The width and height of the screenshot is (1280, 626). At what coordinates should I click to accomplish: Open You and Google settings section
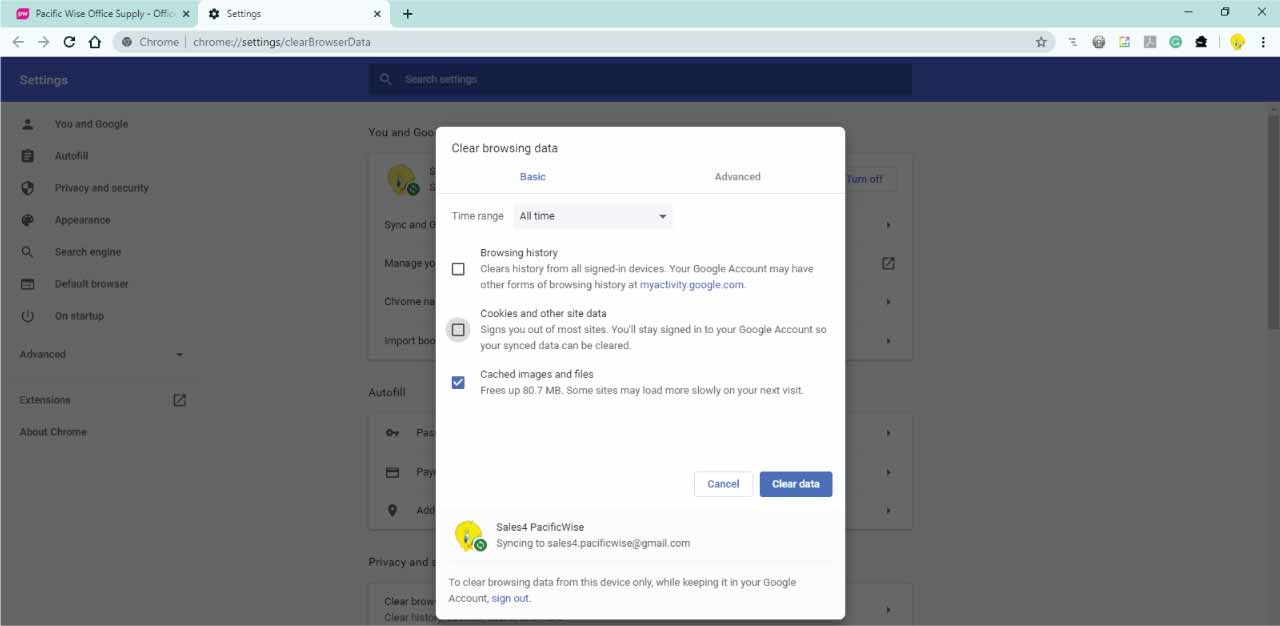pos(91,124)
